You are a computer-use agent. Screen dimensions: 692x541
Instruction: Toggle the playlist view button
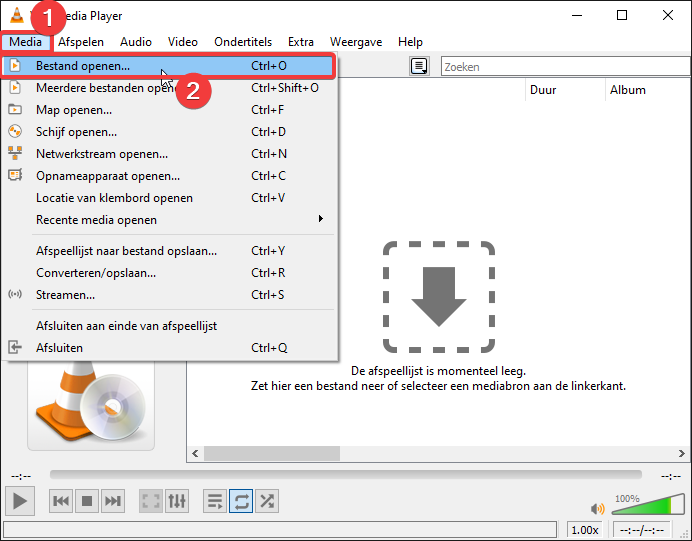pos(215,501)
